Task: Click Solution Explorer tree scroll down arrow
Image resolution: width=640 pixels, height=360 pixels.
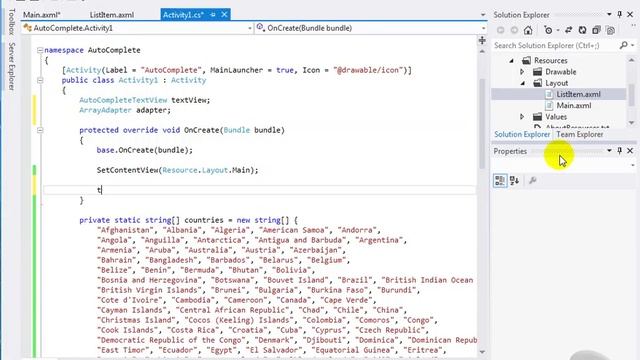Action: click(x=631, y=122)
